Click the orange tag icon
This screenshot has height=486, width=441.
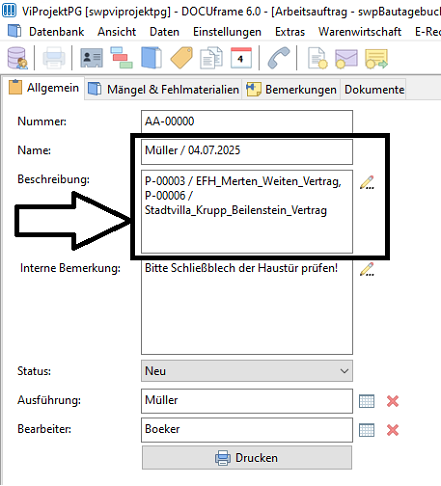pos(182,58)
